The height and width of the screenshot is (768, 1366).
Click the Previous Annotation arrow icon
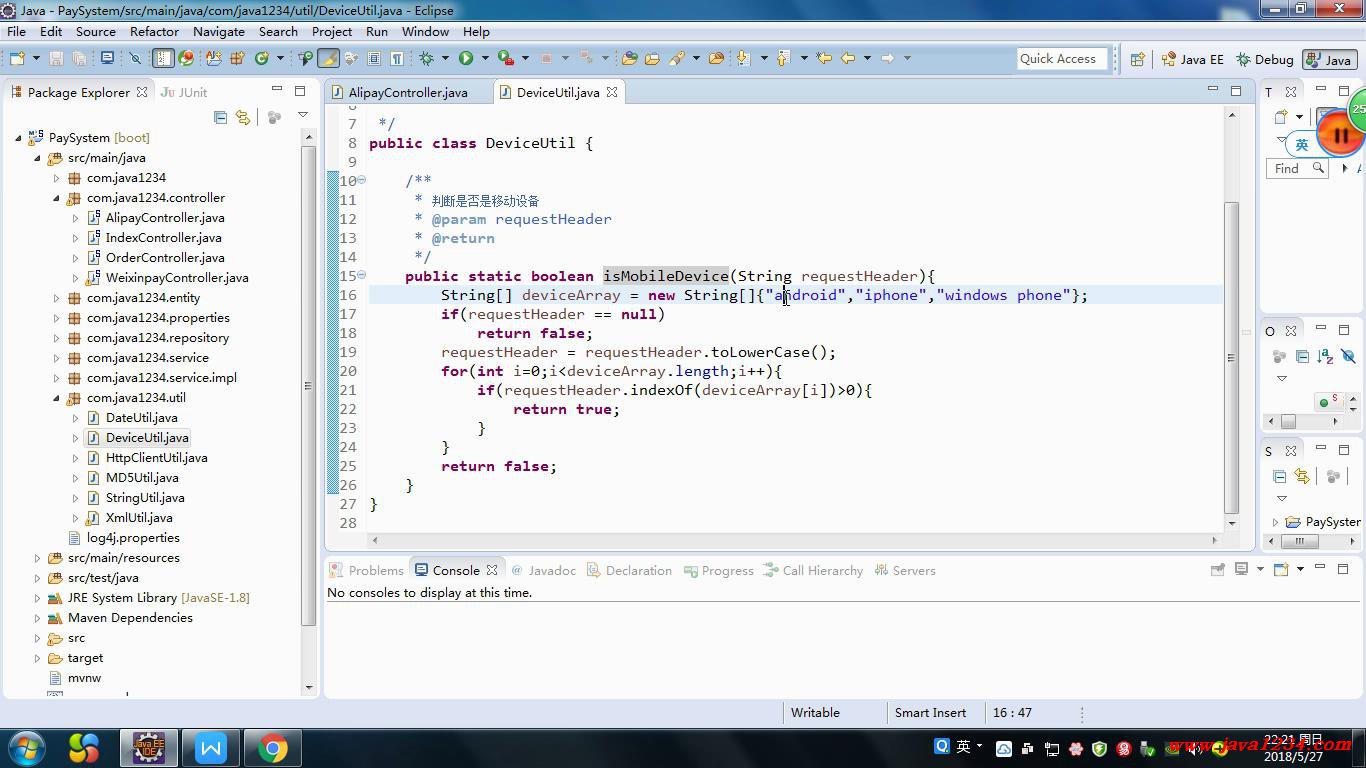point(783,58)
